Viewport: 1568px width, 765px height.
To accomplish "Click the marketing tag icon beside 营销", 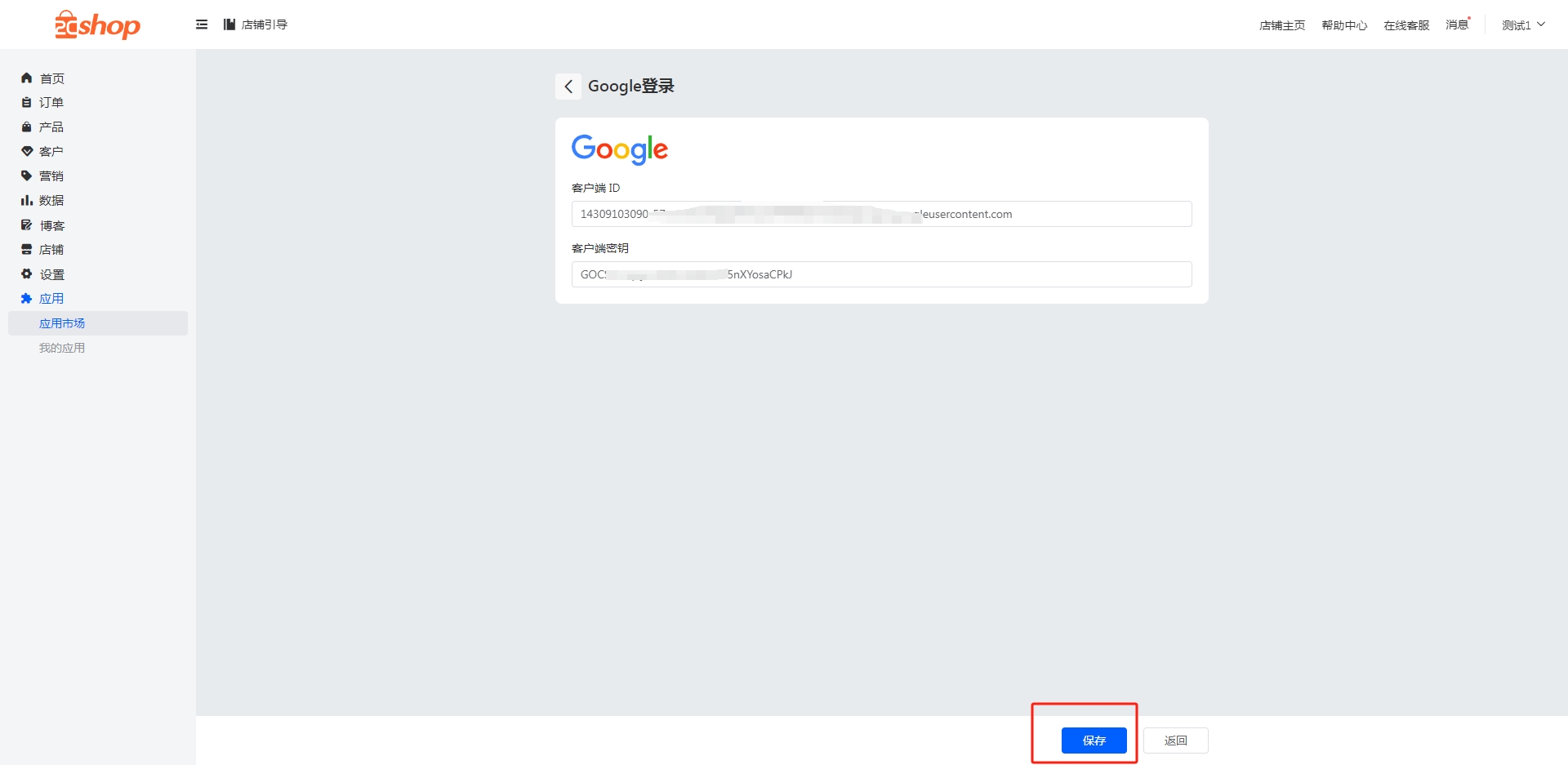I will click(x=26, y=176).
